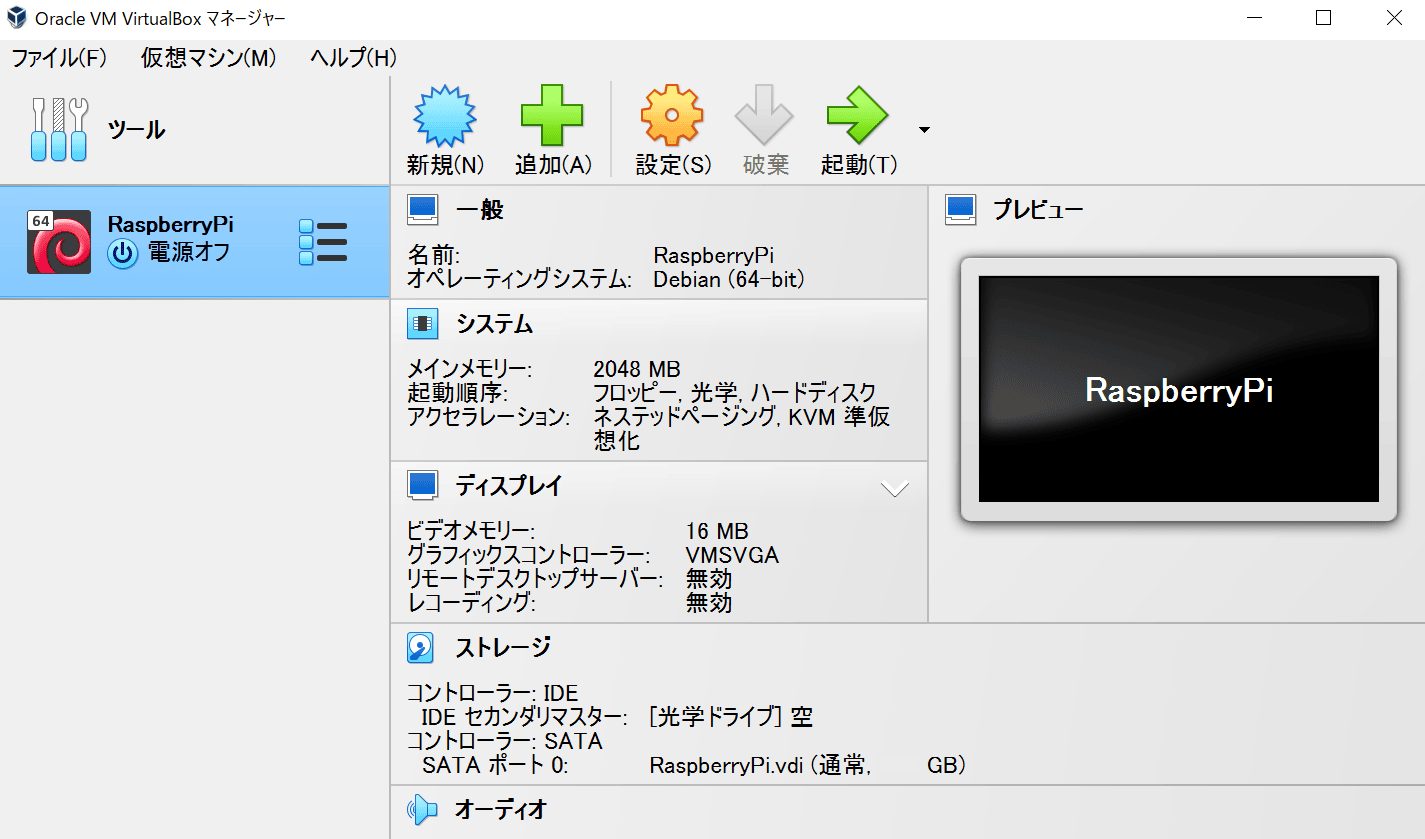Open the ディスプレイ settings heading
The image size is (1425, 839).
point(509,486)
